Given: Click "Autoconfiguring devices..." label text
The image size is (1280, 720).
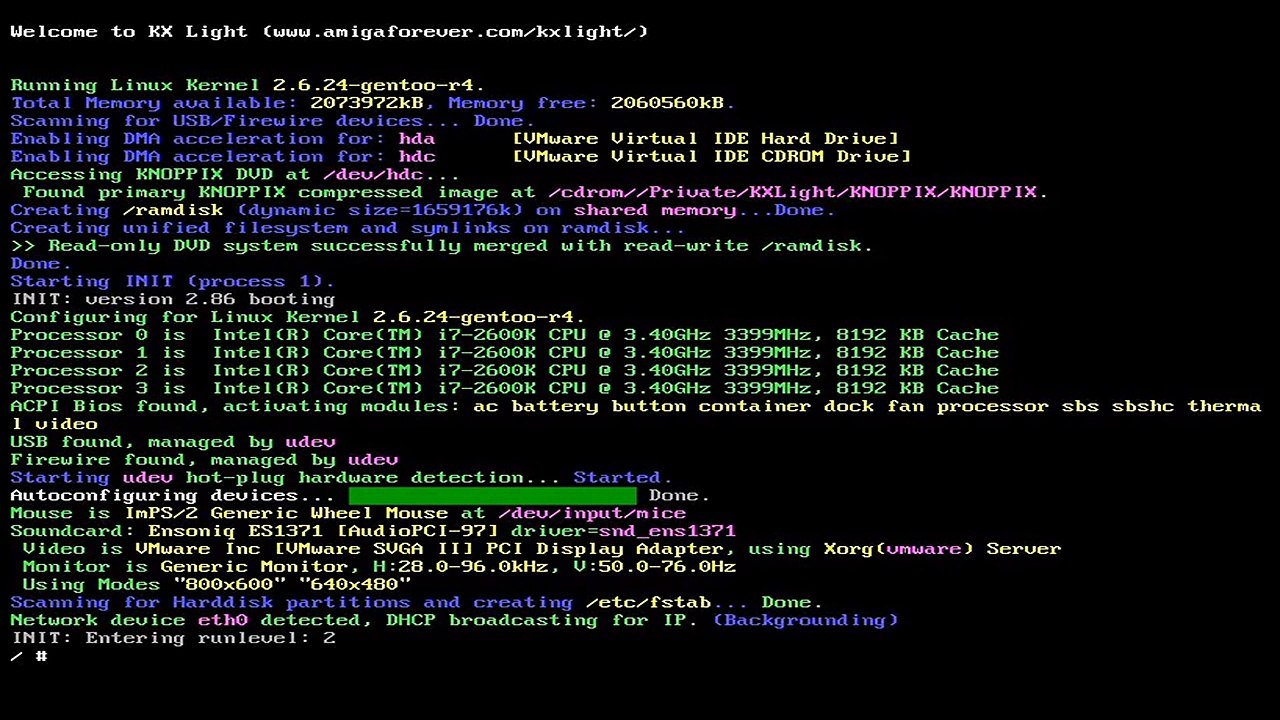Looking at the screenshot, I should coord(173,495).
